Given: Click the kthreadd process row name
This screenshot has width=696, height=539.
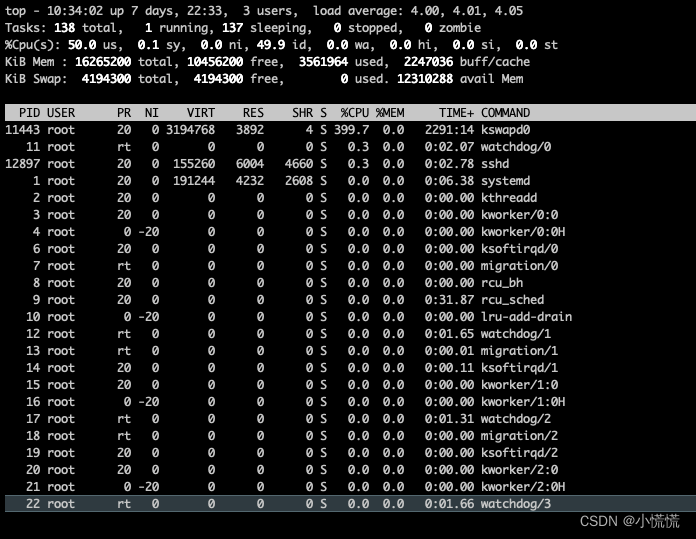Looking at the screenshot, I should [509, 198].
